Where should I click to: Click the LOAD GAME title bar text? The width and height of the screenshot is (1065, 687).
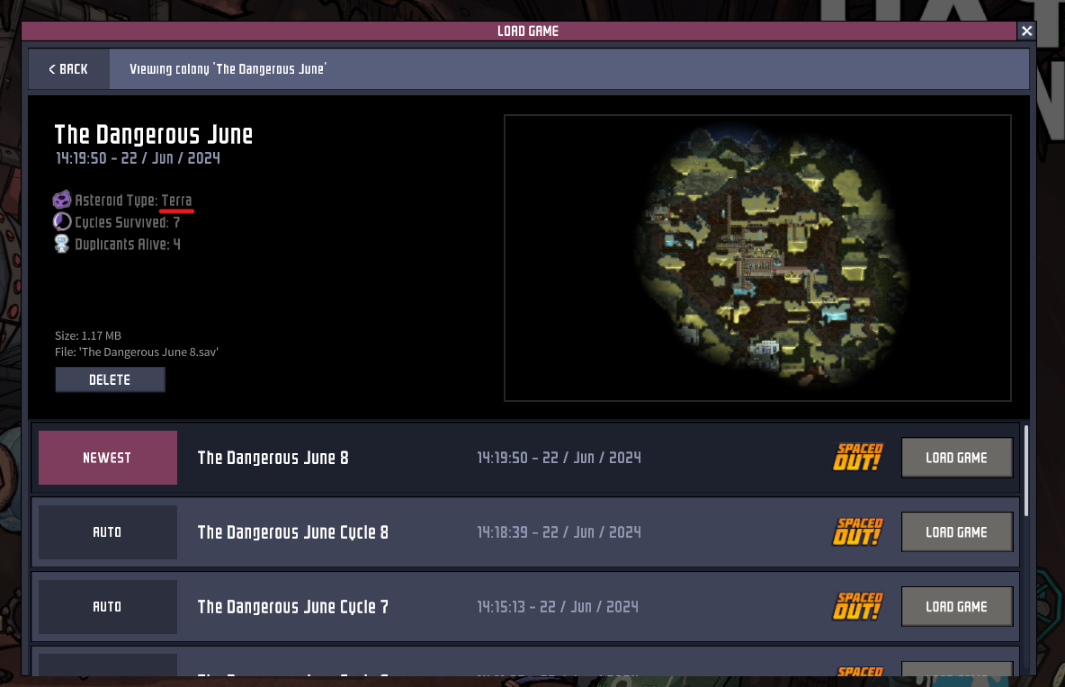coord(528,31)
